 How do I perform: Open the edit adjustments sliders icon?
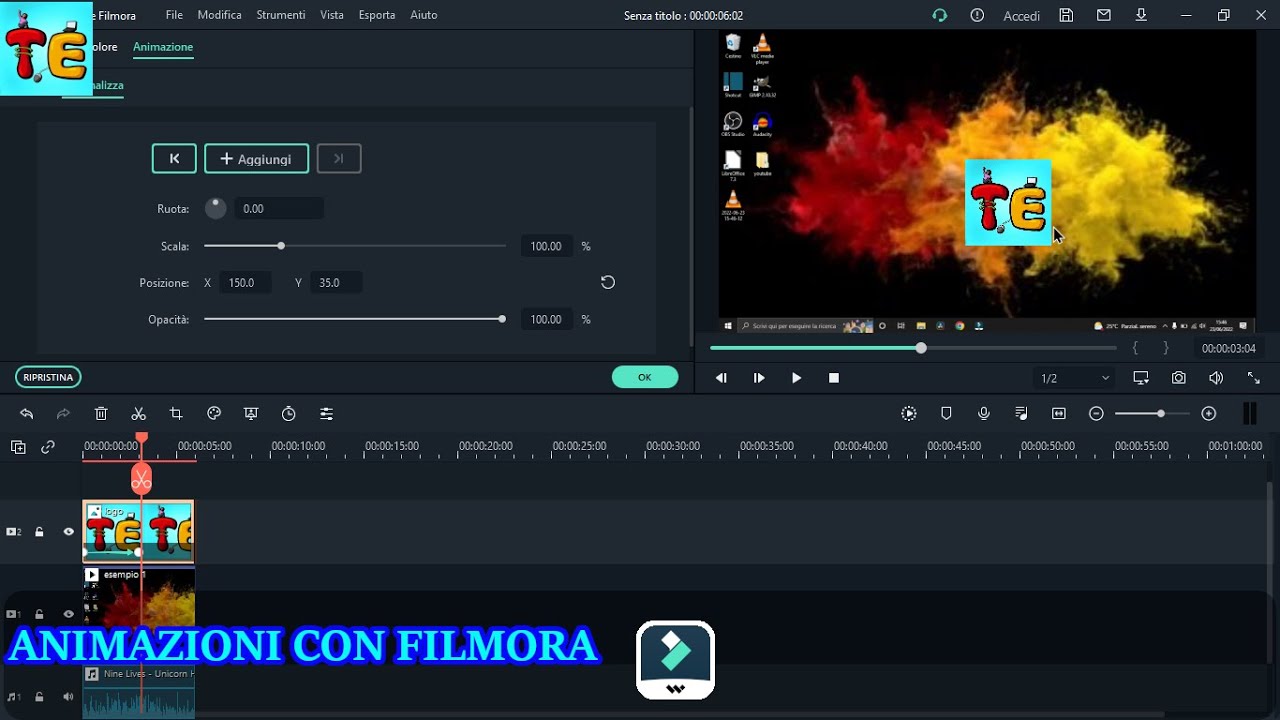coord(326,414)
